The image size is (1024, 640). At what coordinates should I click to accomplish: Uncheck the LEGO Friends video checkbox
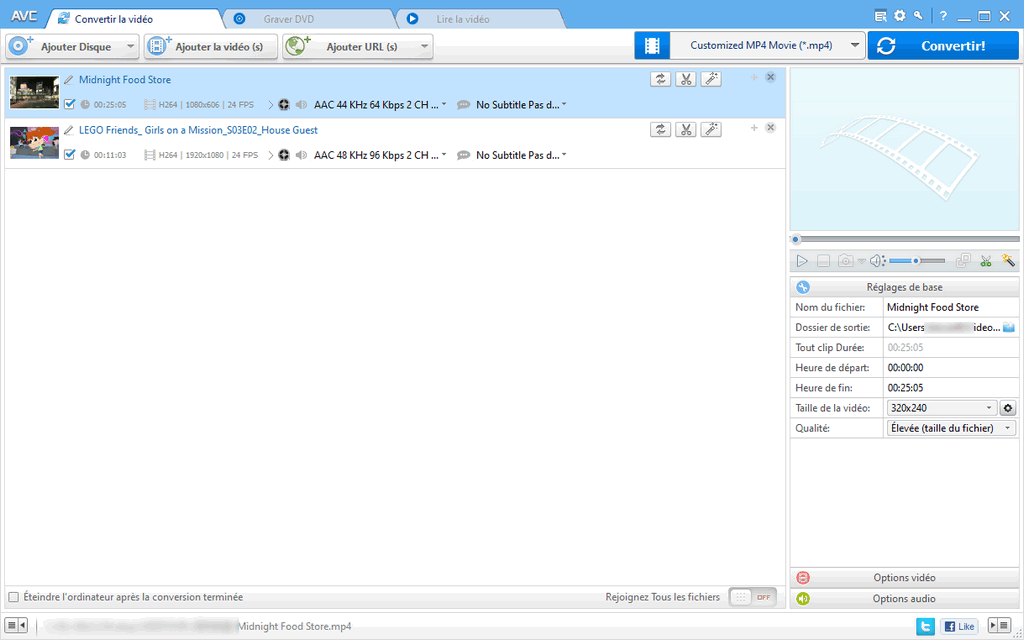(70, 154)
